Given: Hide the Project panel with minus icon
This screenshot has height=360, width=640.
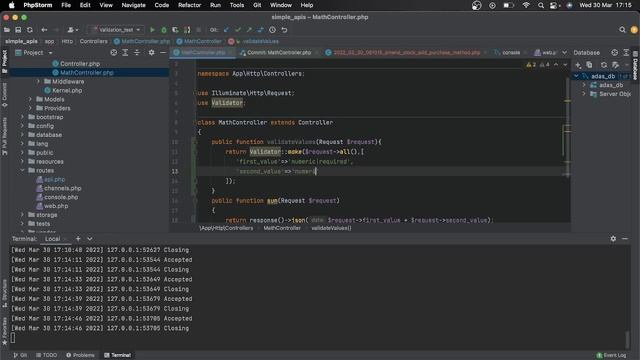Looking at the screenshot, I should coord(162,53).
